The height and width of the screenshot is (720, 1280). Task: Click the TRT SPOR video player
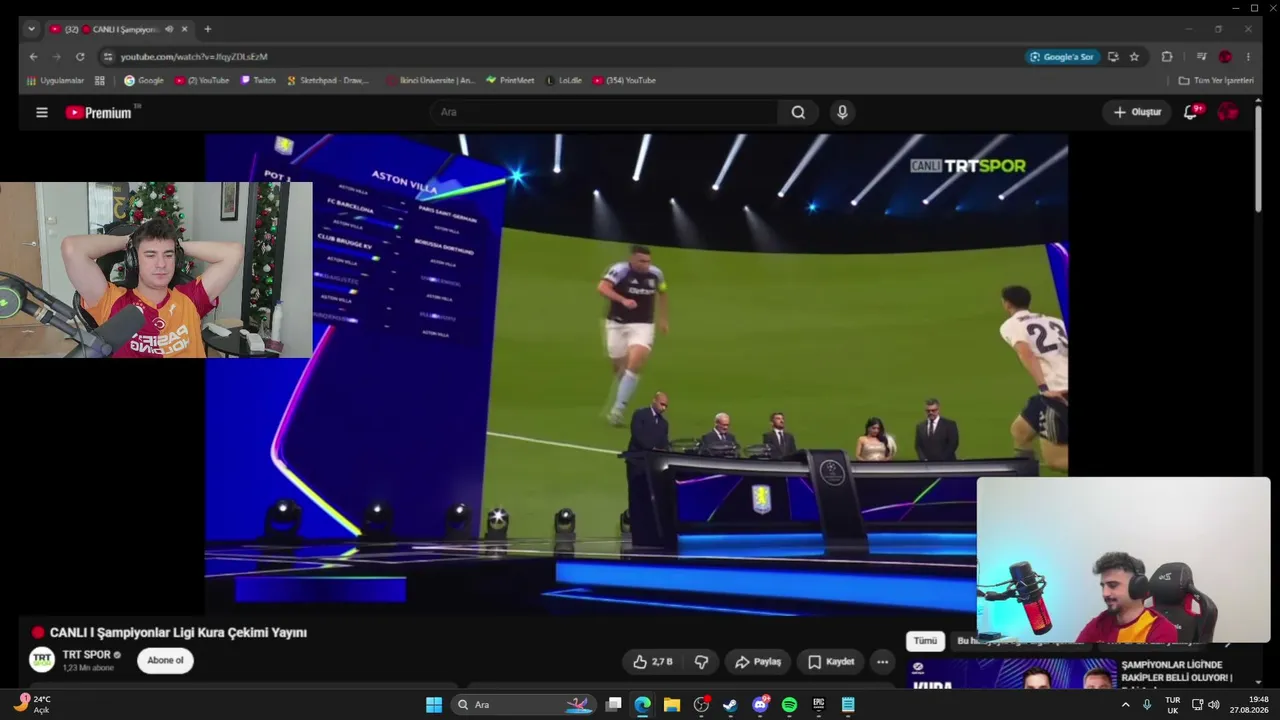[x=636, y=374]
